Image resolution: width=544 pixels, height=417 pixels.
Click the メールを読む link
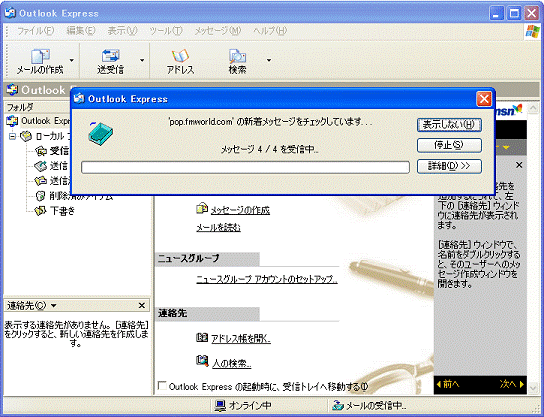(x=219, y=228)
